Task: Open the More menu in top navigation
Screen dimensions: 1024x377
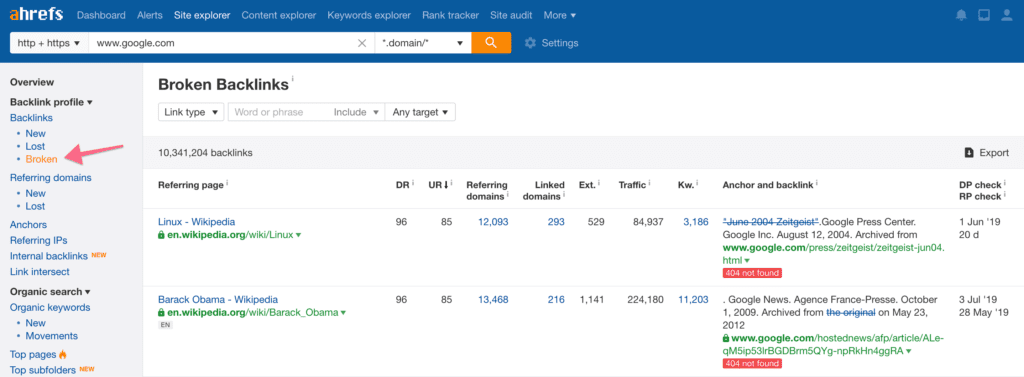Action: [560, 15]
